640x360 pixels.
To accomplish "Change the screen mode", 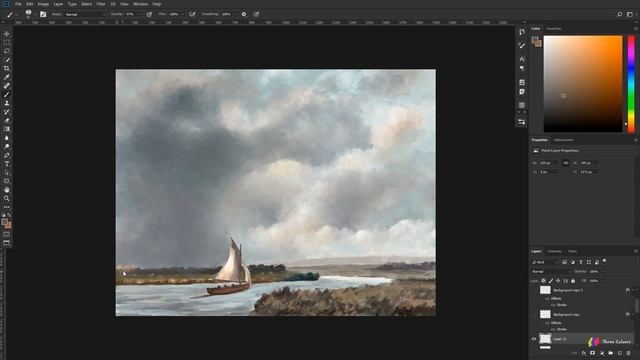I will [x=7, y=242].
